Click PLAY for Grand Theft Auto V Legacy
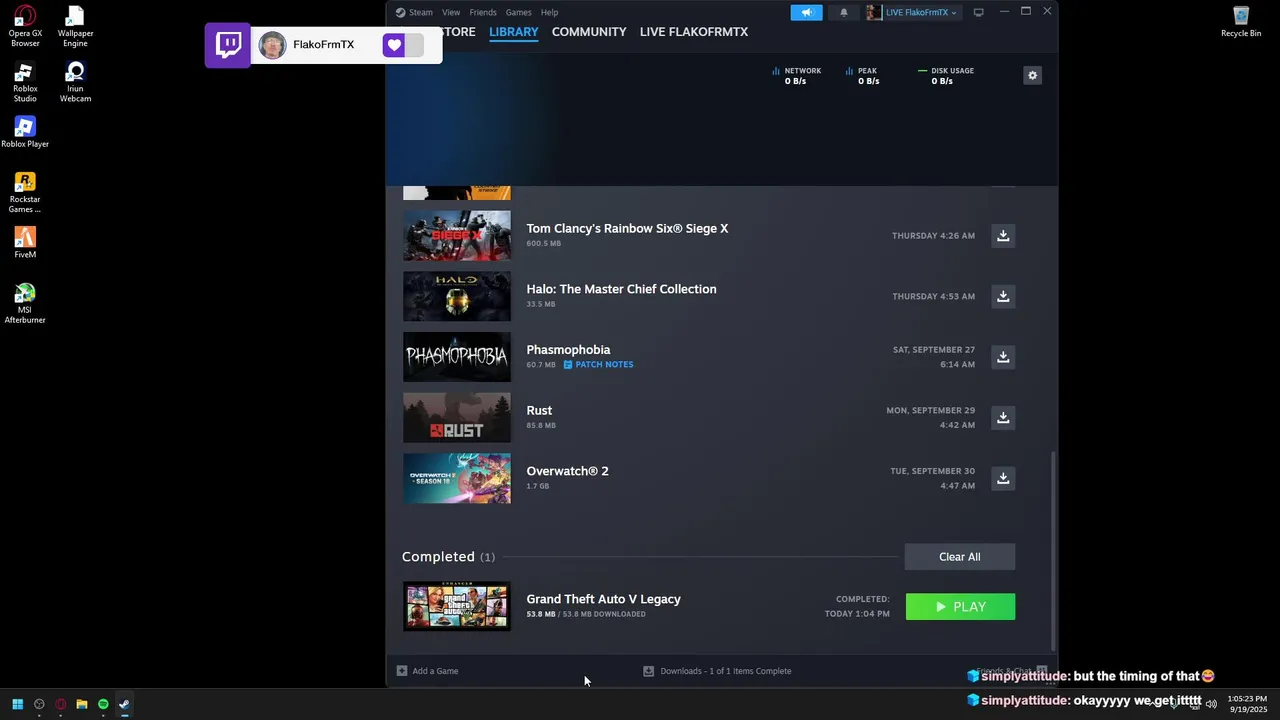The height and width of the screenshot is (720, 1280). [960, 607]
